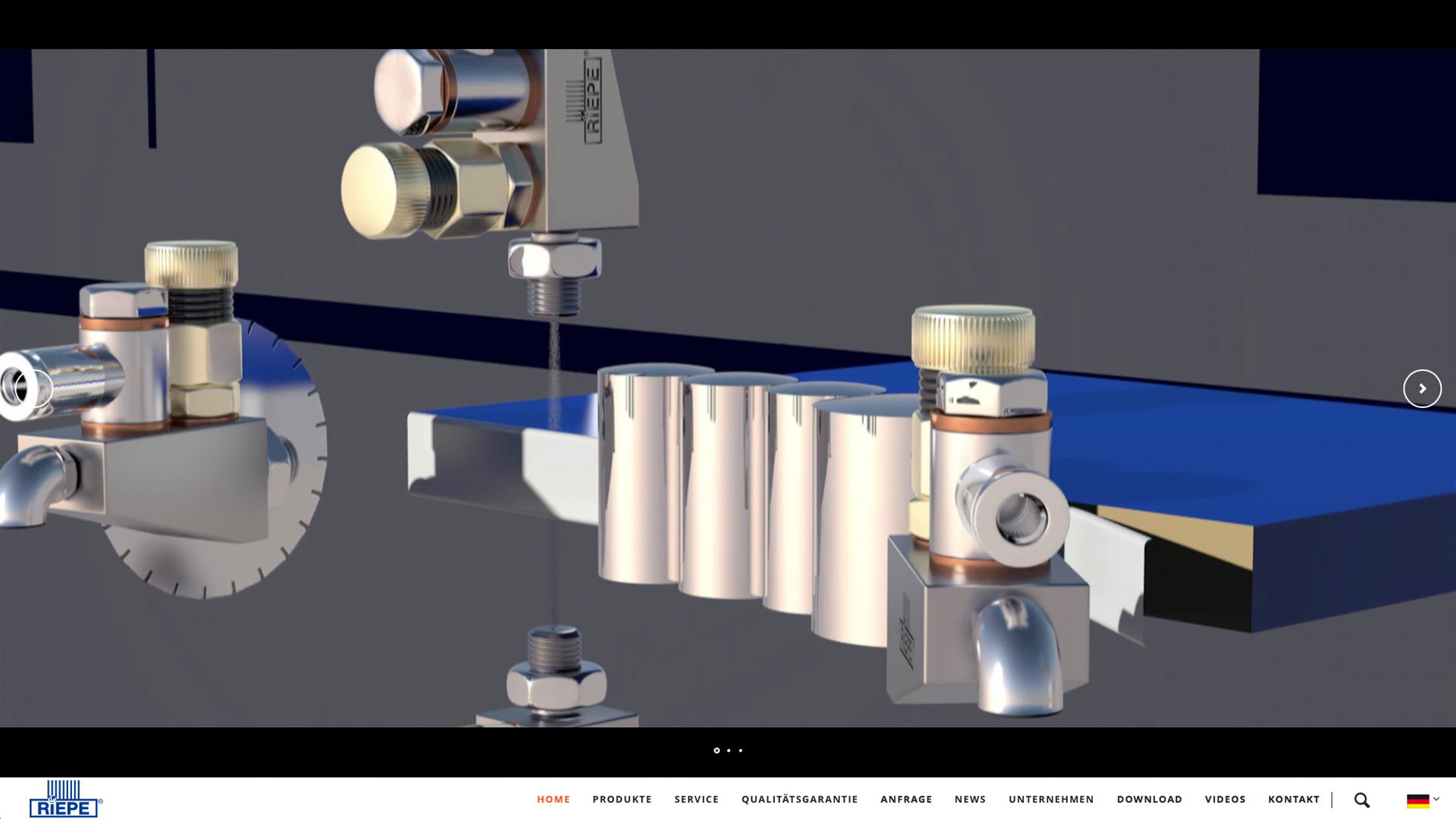
Task: Expand the language dropdown chevron
Action: point(1436,799)
